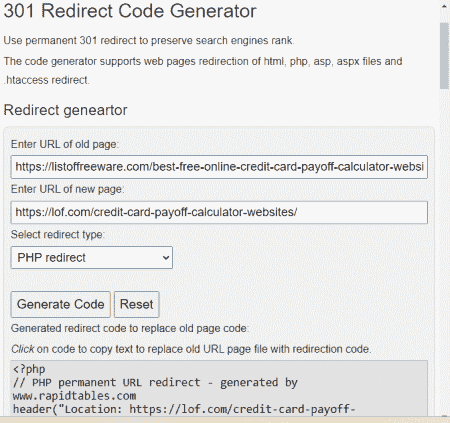This screenshot has height=423, width=450.
Task: Click the 'Enter URL of new page' label
Action: [x=67, y=189]
